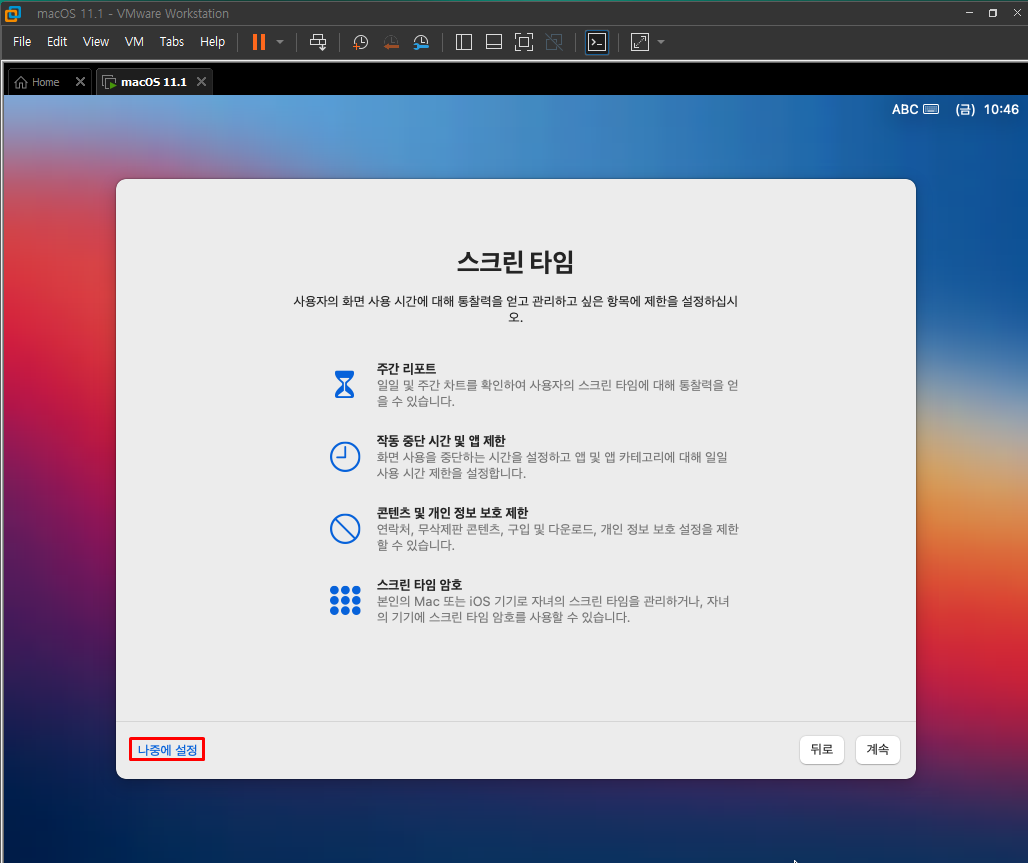This screenshot has height=863, width=1028.
Task: Open the View menu
Action: click(96, 41)
